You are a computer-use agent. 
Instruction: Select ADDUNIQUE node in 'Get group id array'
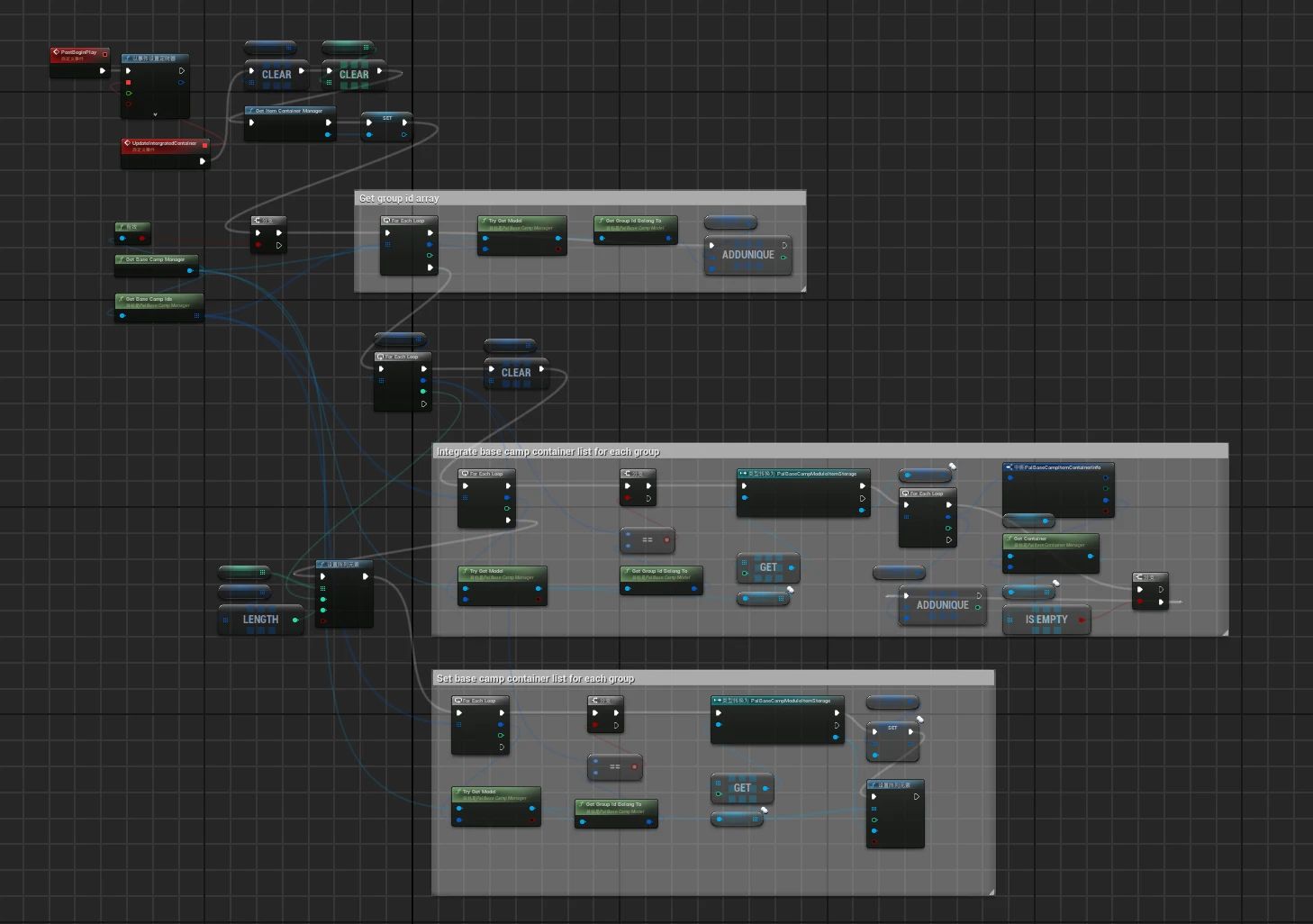pyautogui.click(x=747, y=255)
